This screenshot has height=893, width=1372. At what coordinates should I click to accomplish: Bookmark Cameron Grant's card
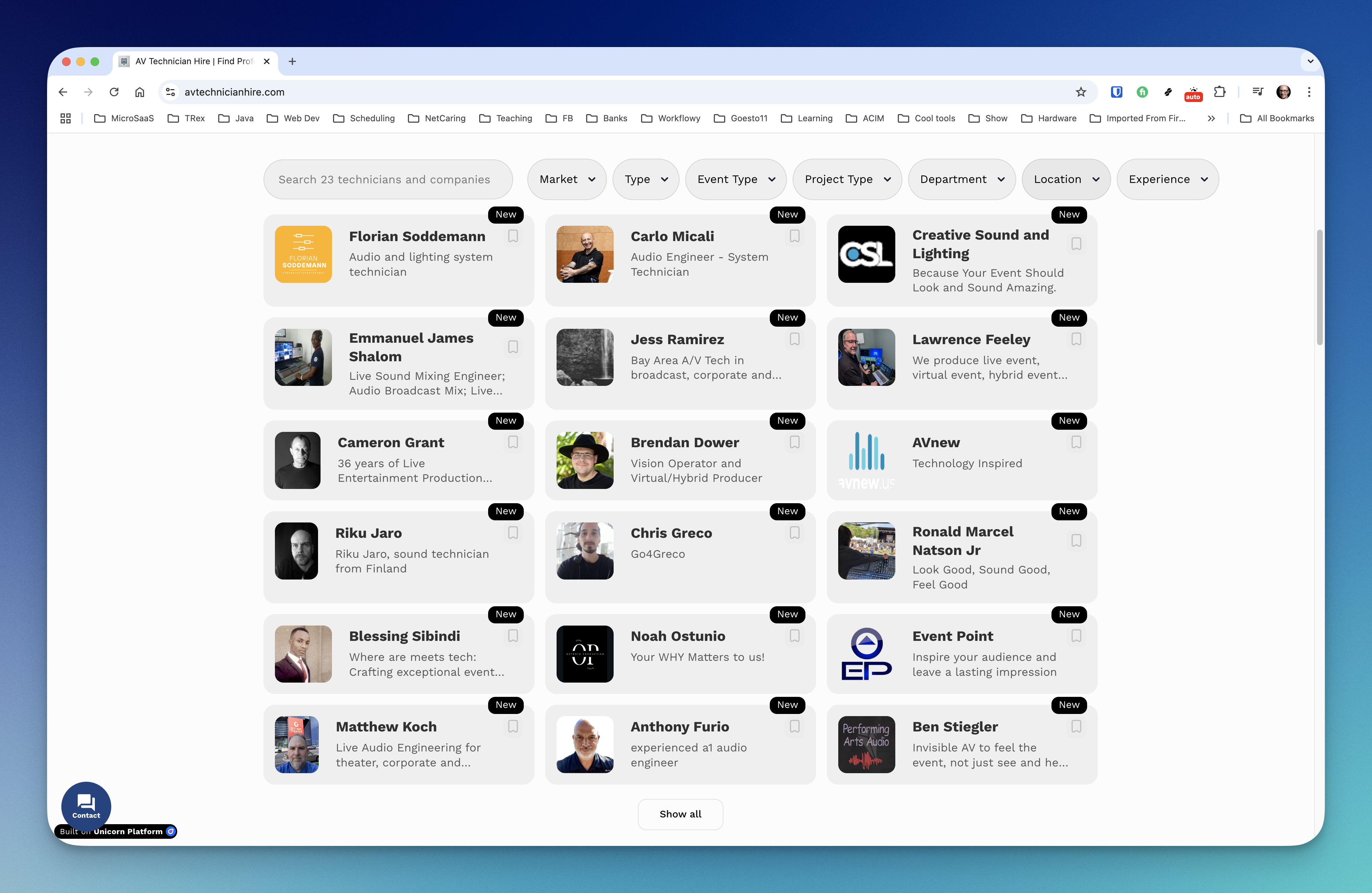512,442
